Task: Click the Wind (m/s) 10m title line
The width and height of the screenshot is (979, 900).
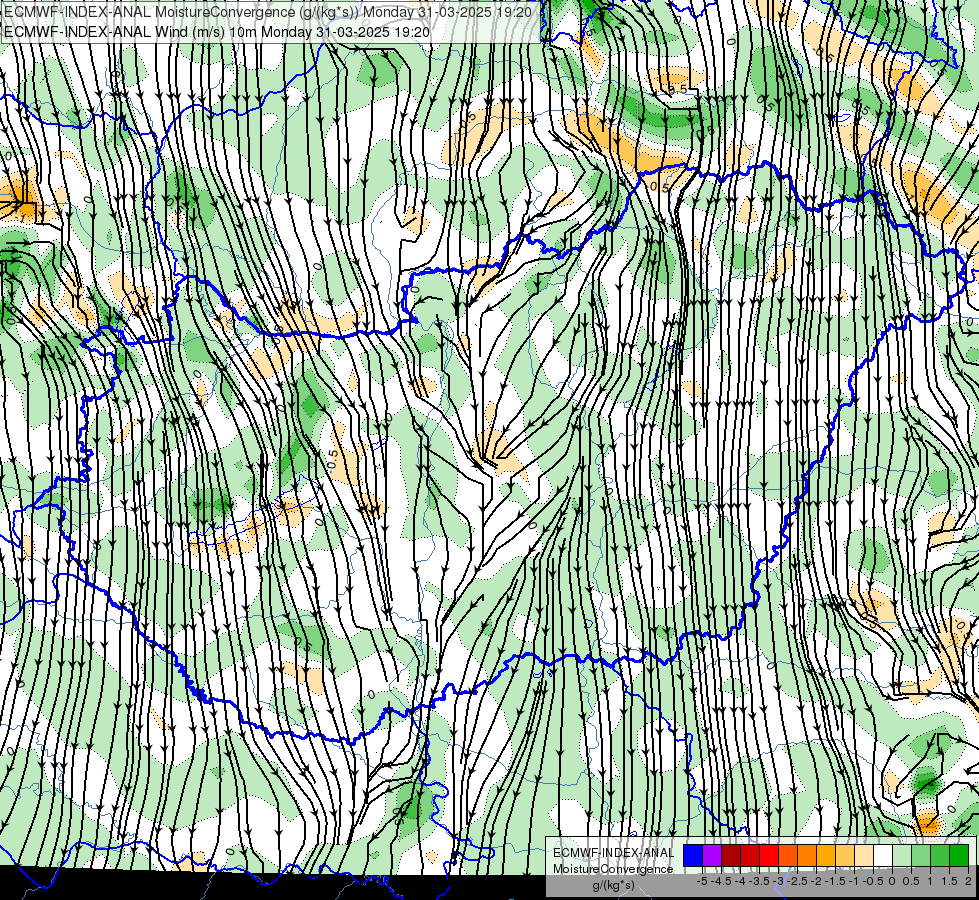Action: point(217,31)
